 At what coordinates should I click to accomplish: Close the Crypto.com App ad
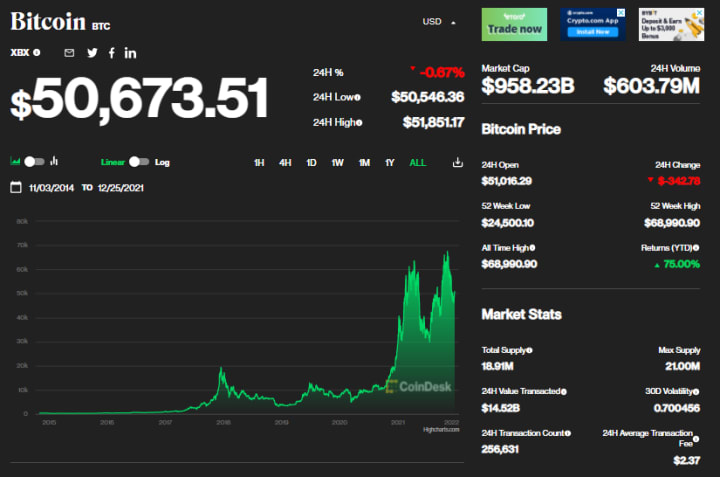point(620,12)
